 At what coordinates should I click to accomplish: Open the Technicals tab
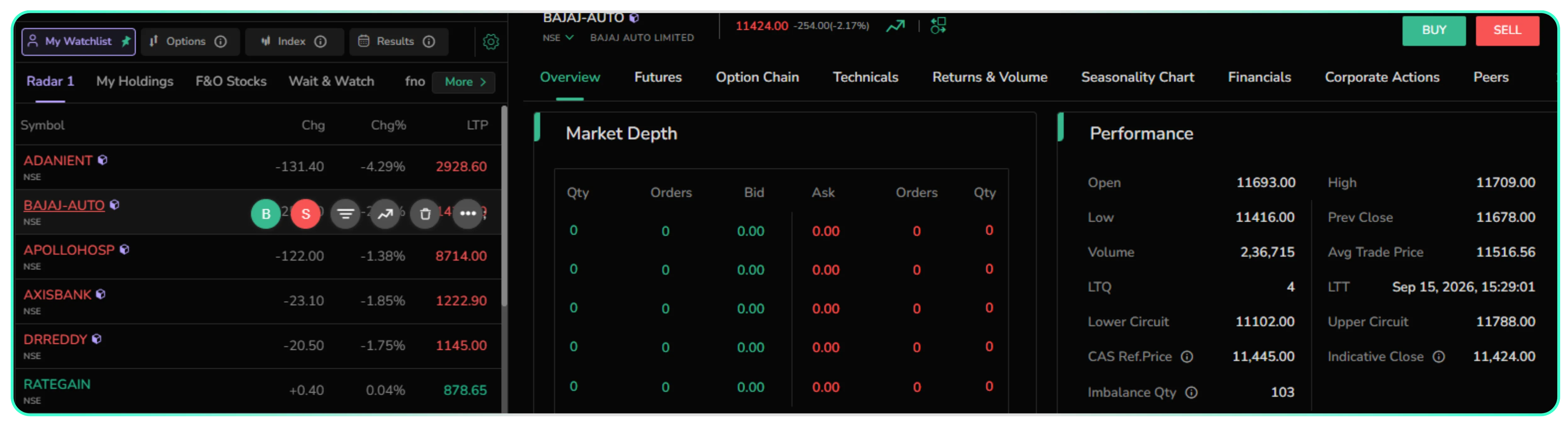tap(865, 77)
